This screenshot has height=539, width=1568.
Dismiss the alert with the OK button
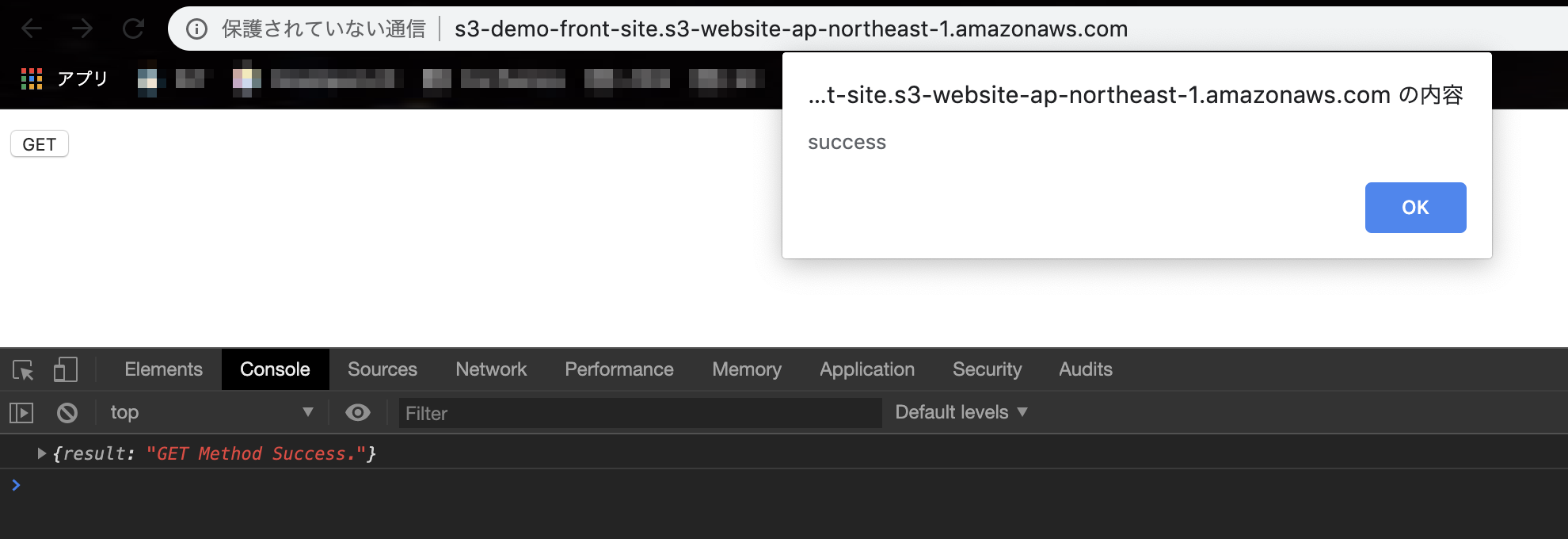(1415, 207)
